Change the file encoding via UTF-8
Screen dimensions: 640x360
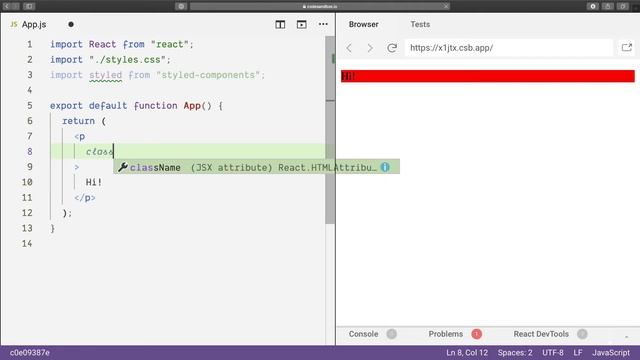[x=553, y=353]
